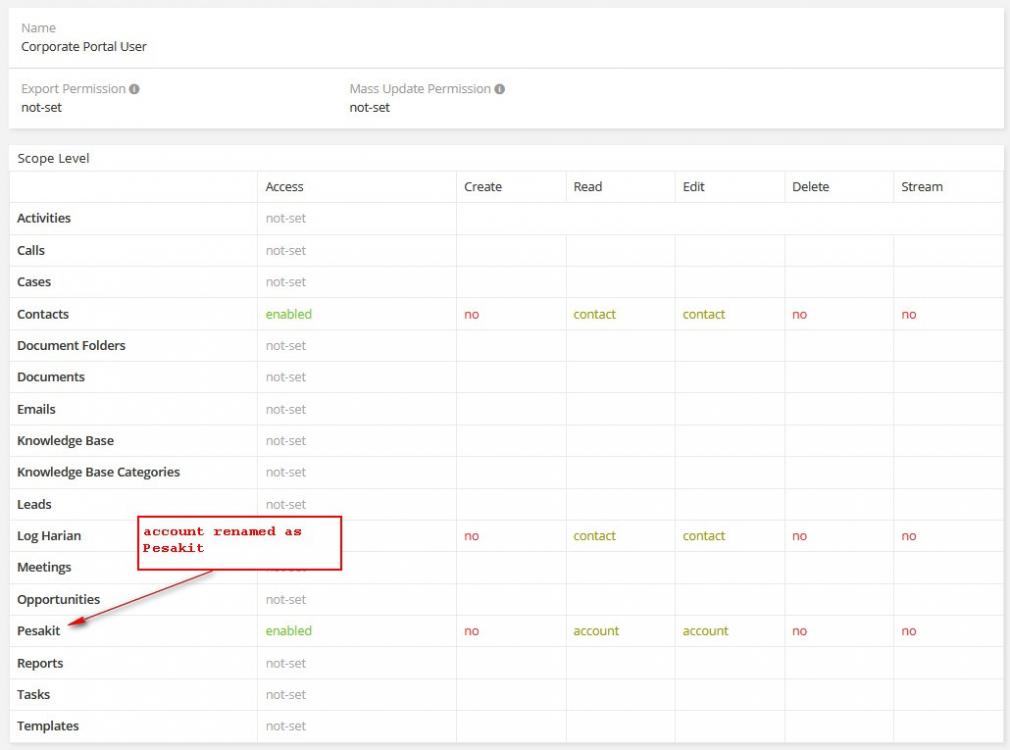The width and height of the screenshot is (1010, 750).
Task: Select the Knowledge Base Categories row label
Action: click(98, 472)
